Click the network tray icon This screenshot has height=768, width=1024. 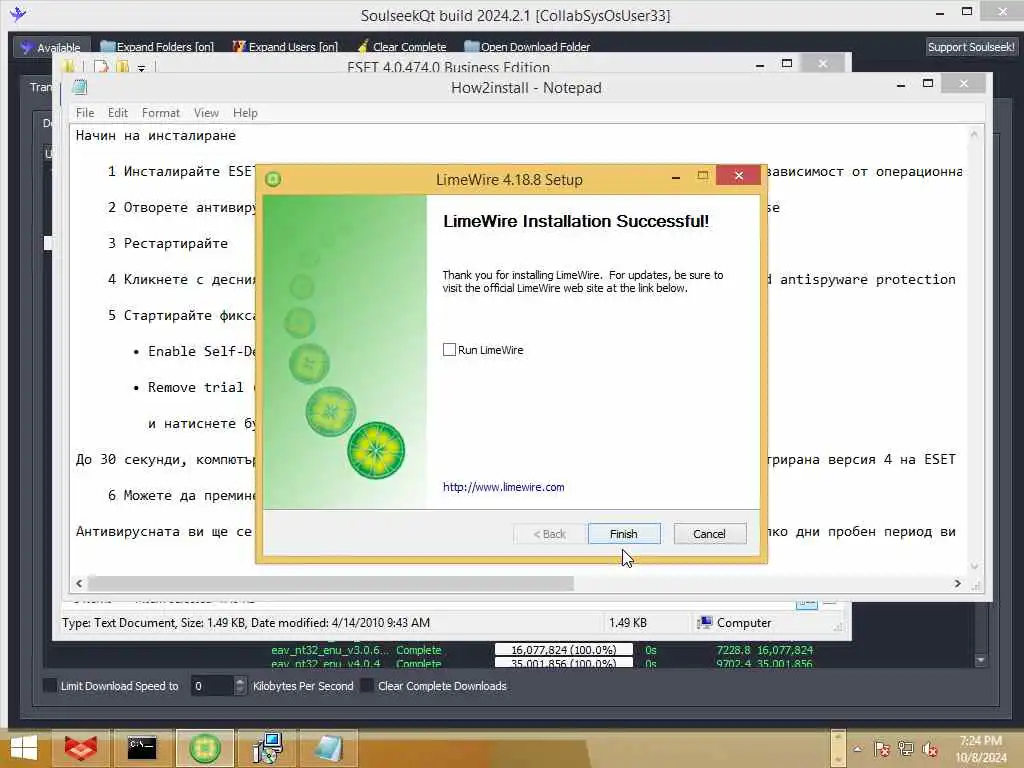click(906, 749)
